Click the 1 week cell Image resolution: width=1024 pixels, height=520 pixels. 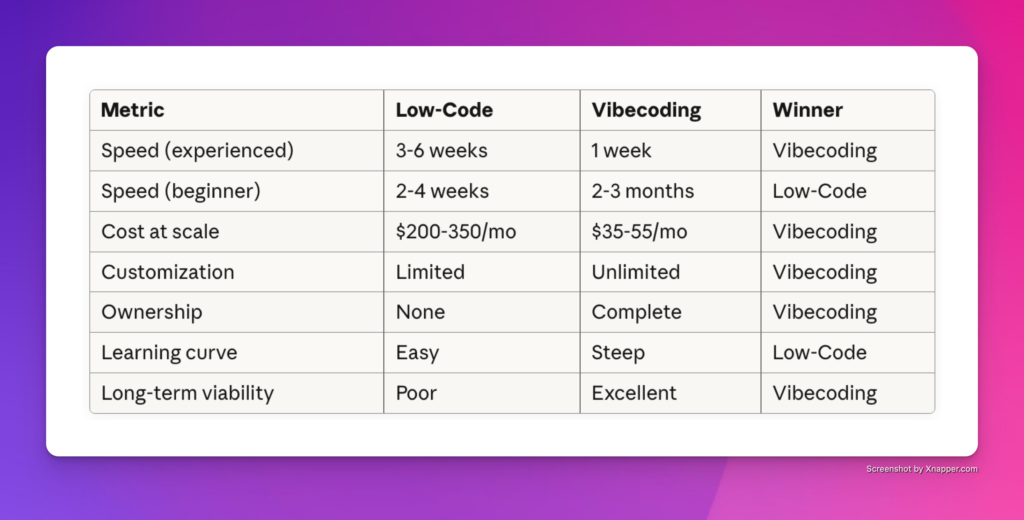(x=621, y=151)
